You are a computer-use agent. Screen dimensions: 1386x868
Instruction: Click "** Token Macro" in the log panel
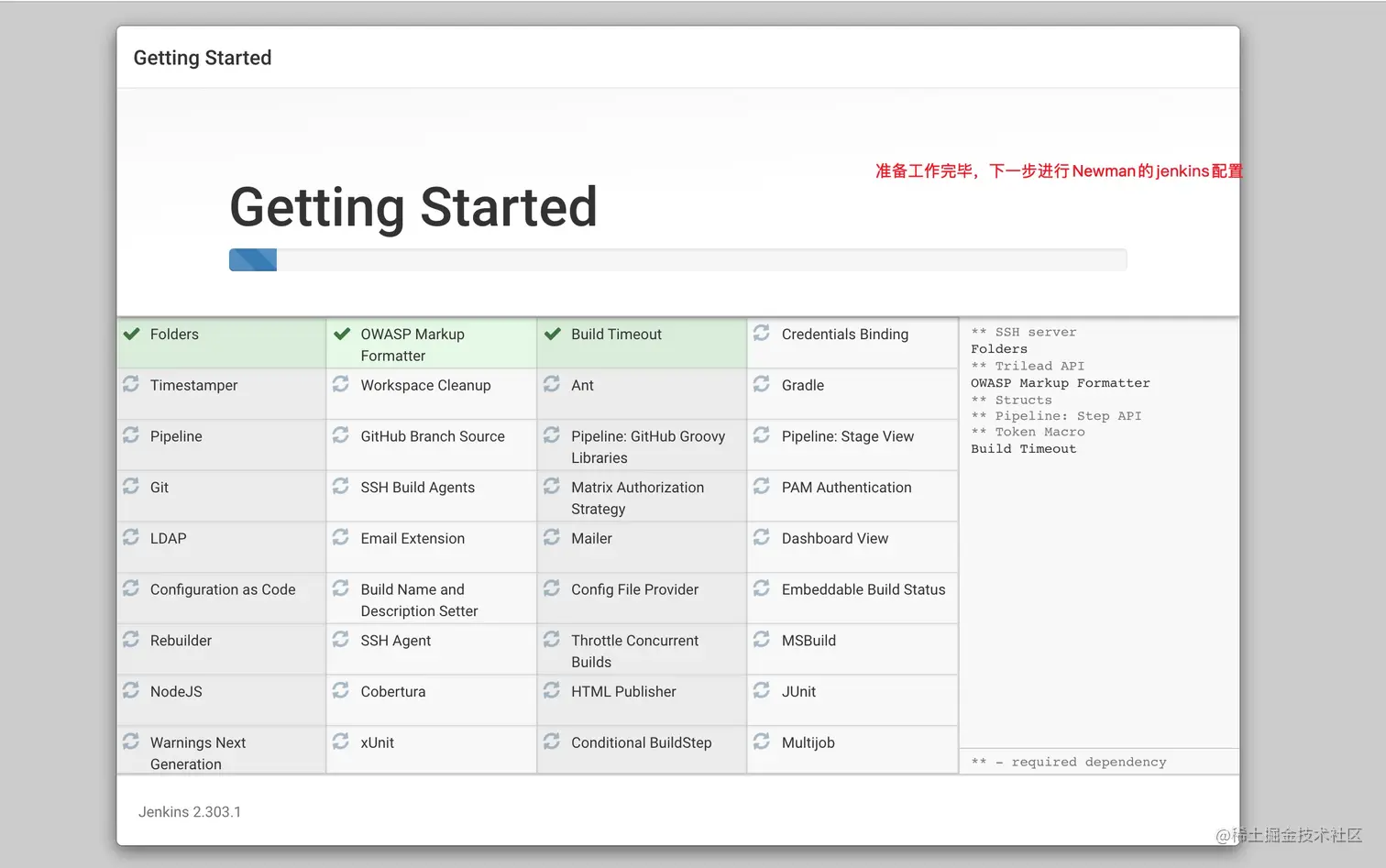pos(1028,432)
